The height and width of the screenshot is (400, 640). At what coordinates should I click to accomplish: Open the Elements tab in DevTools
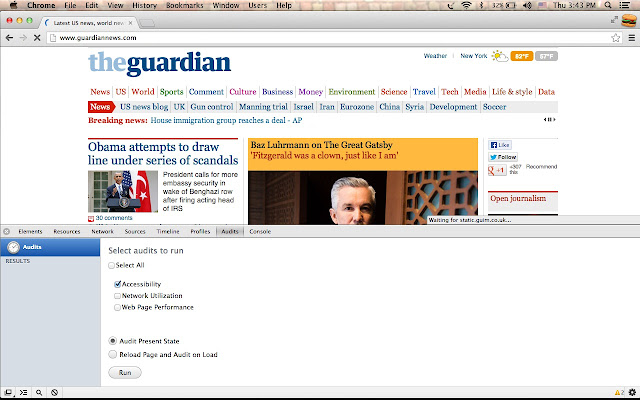[30, 231]
